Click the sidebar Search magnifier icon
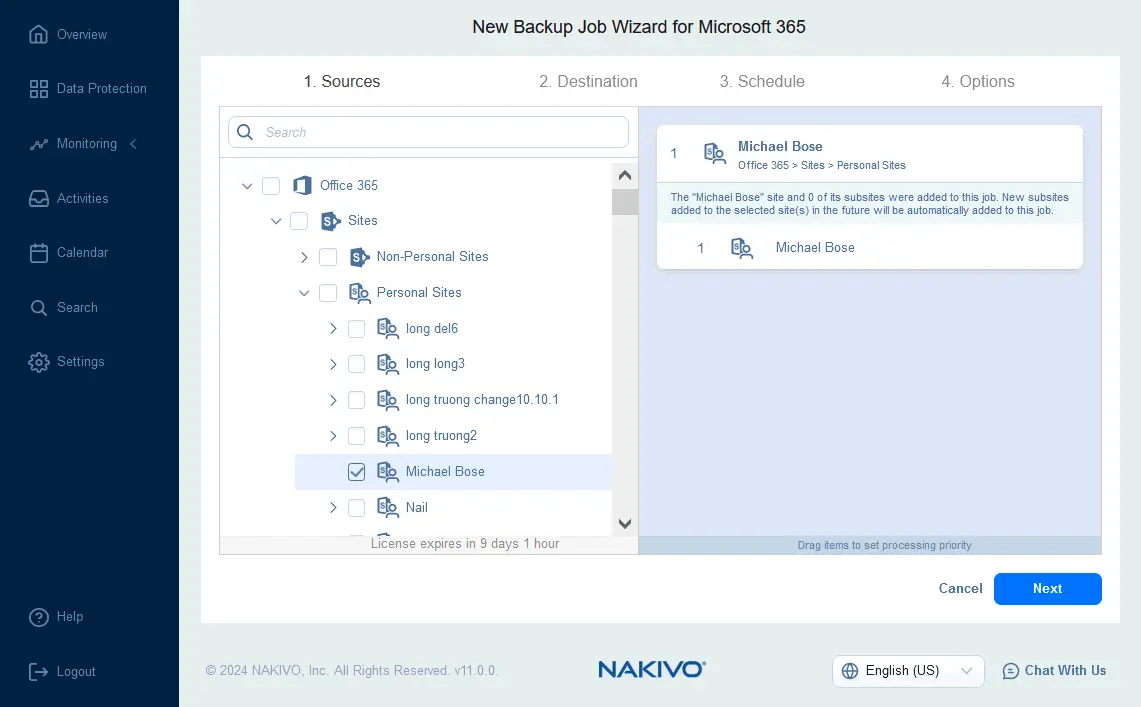Screen dimensions: 1141x707 click(39, 308)
